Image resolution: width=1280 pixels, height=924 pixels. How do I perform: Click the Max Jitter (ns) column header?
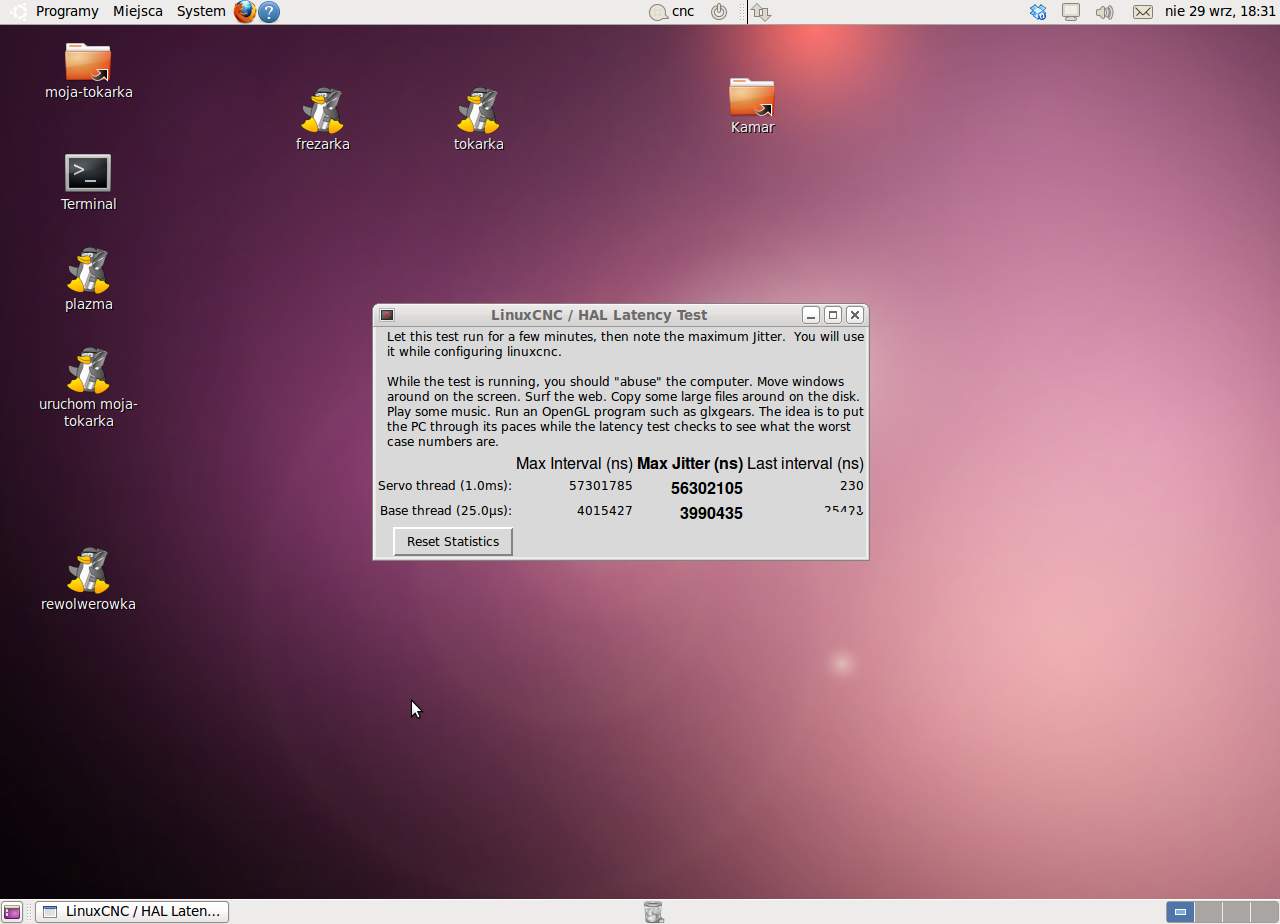tap(690, 464)
